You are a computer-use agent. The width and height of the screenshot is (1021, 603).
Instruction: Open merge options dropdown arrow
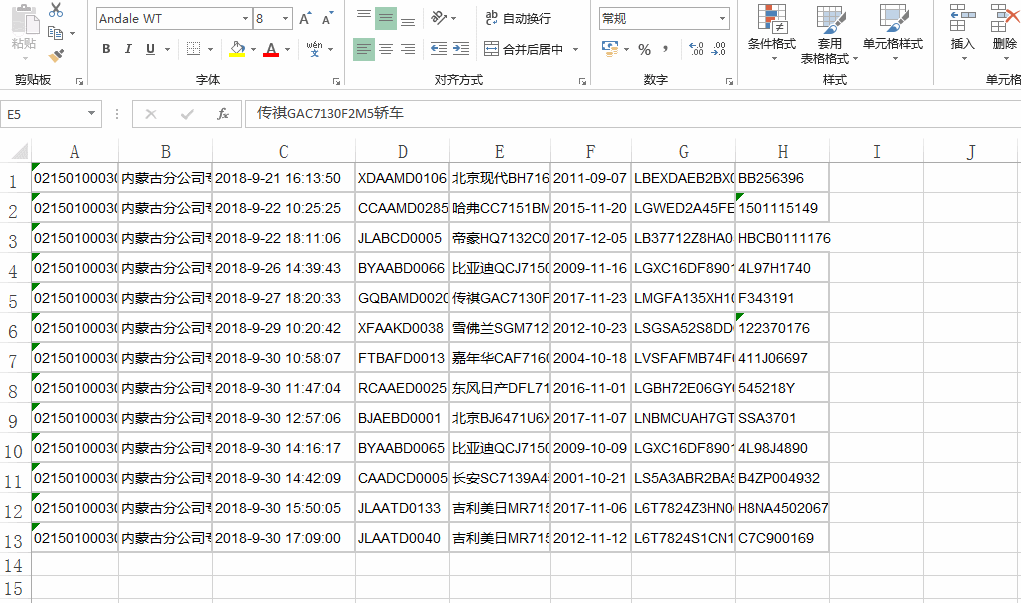575,49
